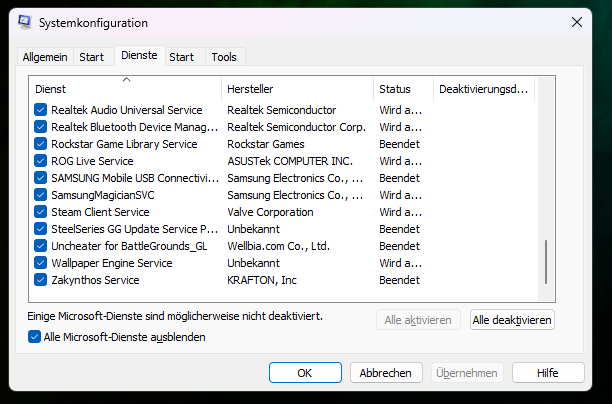
Task: Uncheck Wallpaper Engine Service checkbox
Action: 41,263
